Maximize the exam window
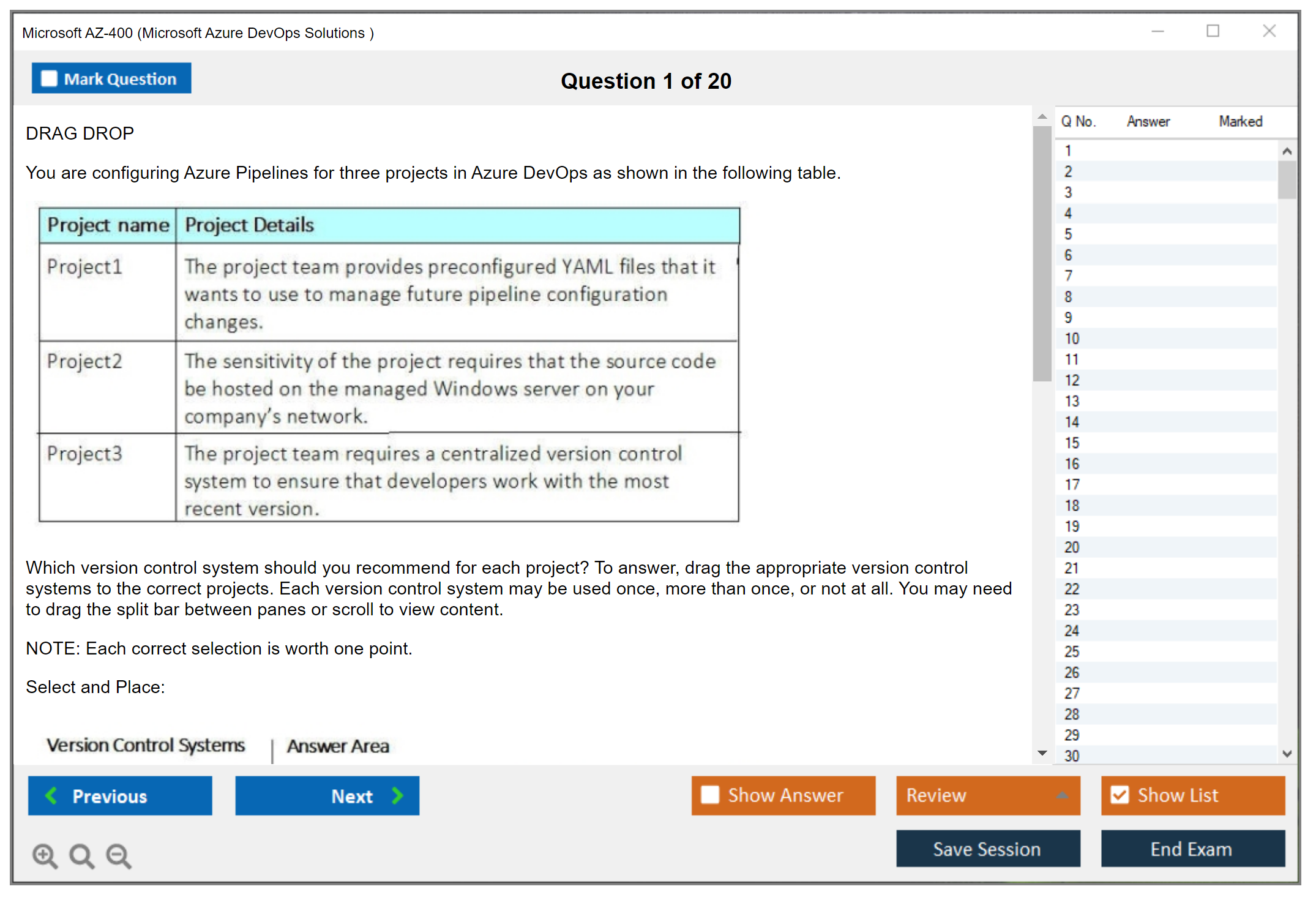 1213,31
